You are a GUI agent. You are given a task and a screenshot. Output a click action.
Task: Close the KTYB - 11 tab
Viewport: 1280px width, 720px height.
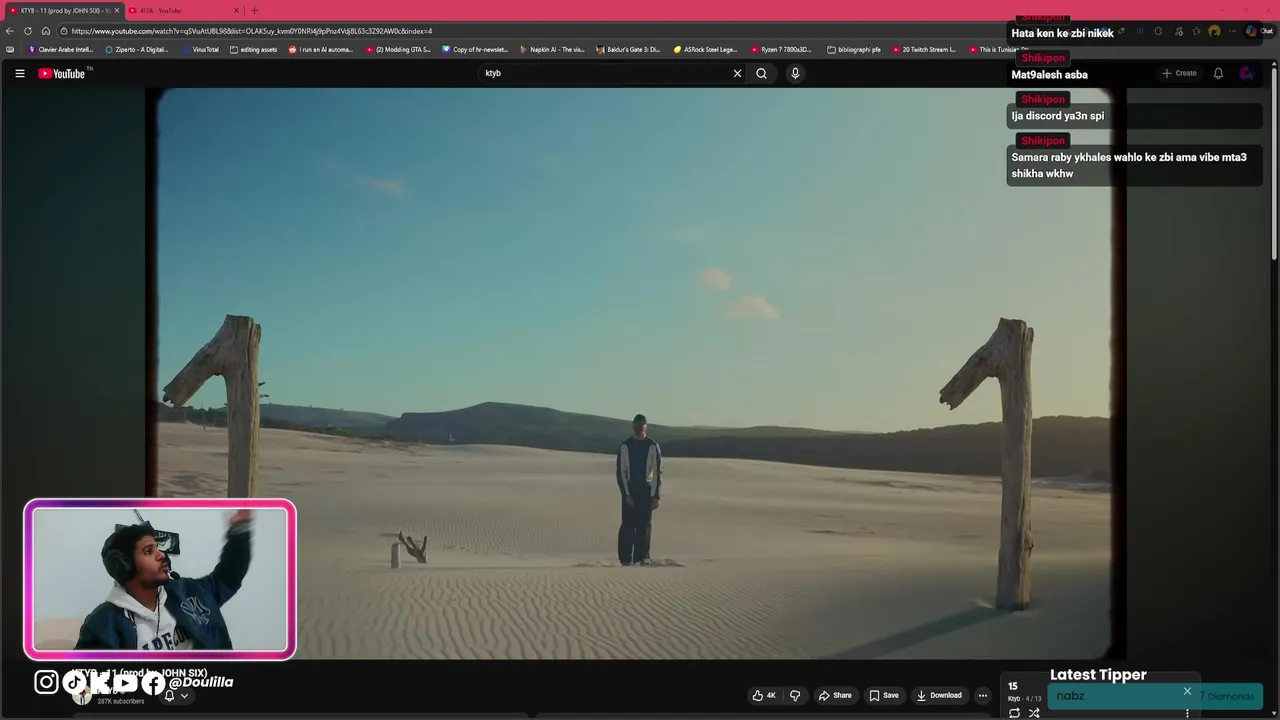(x=116, y=10)
